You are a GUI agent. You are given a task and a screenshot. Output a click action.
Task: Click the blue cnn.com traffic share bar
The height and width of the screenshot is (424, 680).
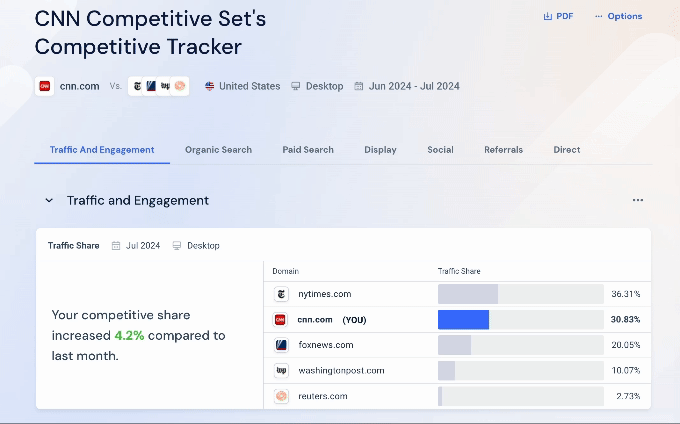[x=464, y=320]
